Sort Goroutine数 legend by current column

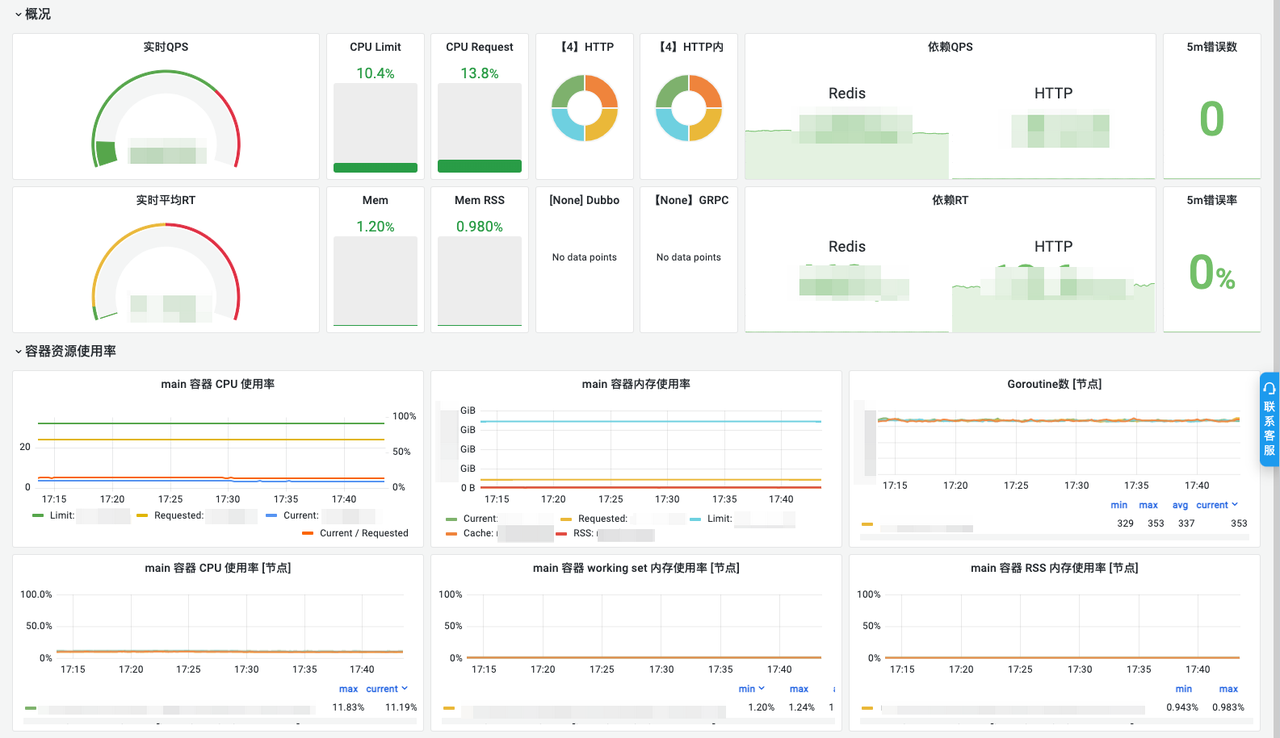tap(1217, 505)
